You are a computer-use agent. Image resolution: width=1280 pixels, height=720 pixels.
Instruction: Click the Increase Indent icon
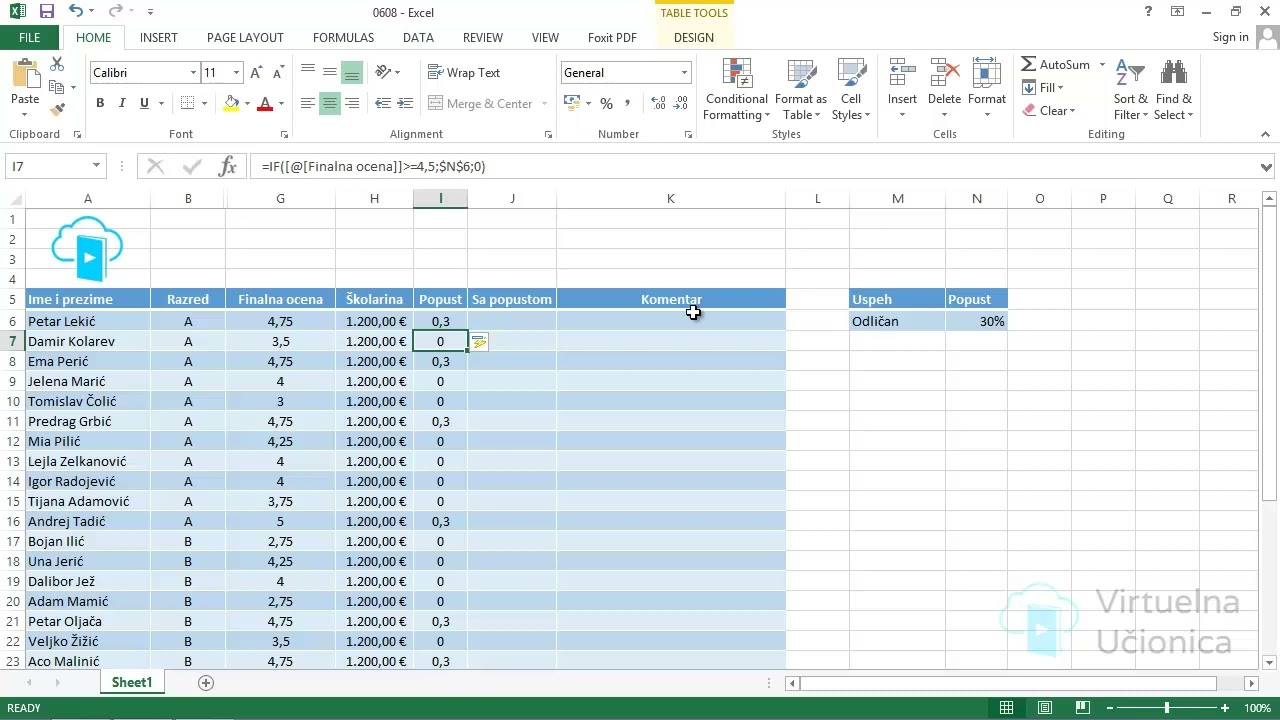click(406, 104)
